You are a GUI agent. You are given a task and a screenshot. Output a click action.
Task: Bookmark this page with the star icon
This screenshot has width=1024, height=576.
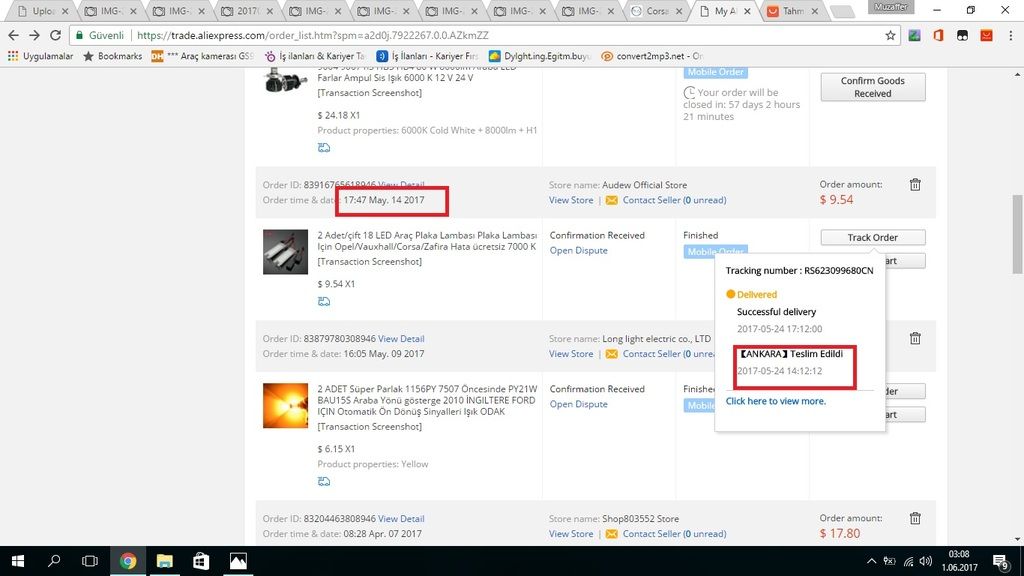(890, 35)
